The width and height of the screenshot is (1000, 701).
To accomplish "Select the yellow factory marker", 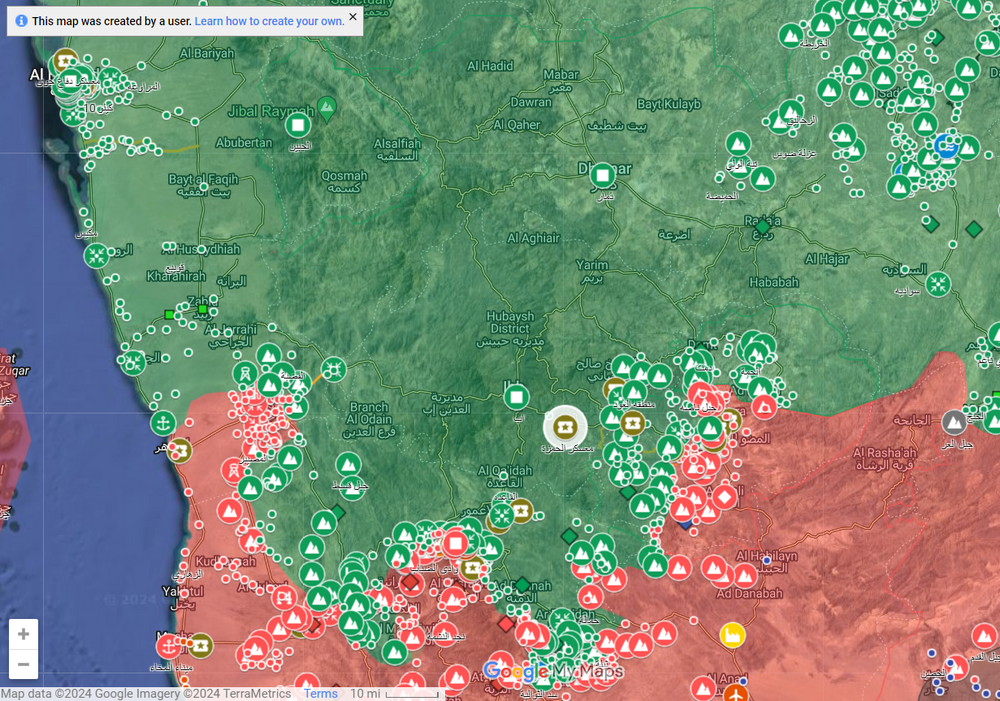I will pos(733,635).
